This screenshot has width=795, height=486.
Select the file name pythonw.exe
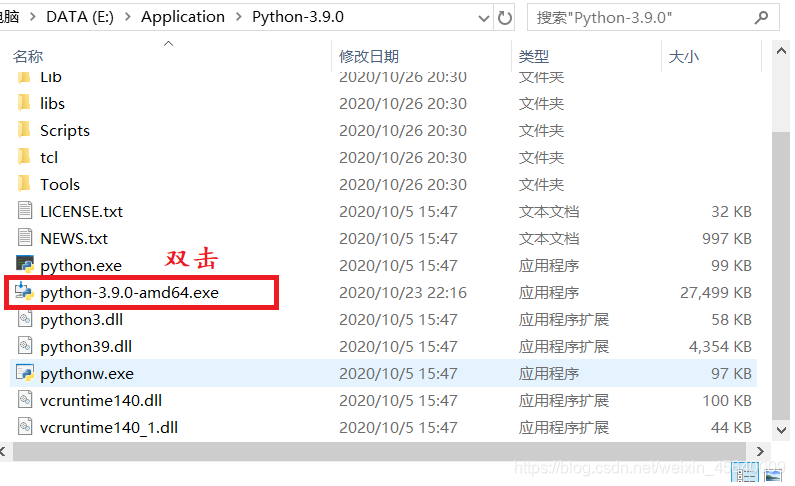click(87, 373)
